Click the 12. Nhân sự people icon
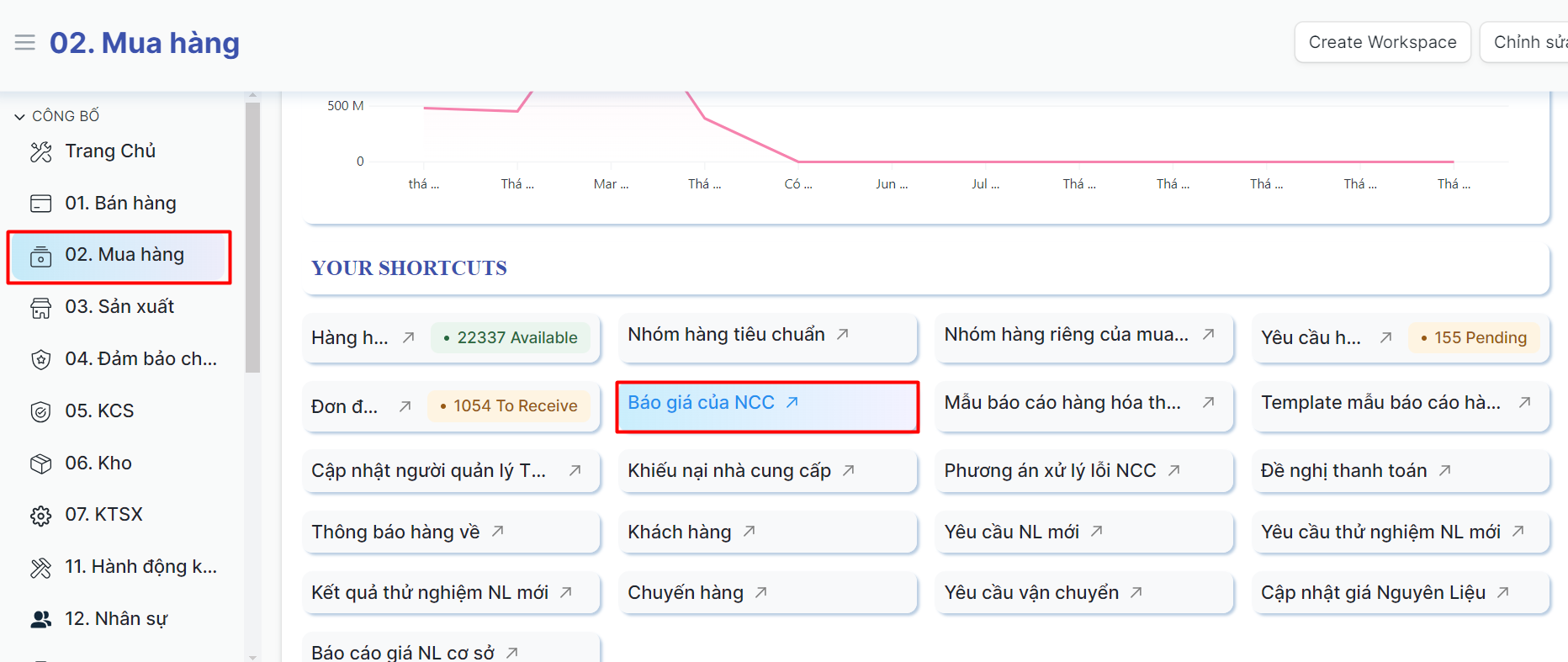Image resolution: width=1568 pixels, height=662 pixels. tap(40, 619)
